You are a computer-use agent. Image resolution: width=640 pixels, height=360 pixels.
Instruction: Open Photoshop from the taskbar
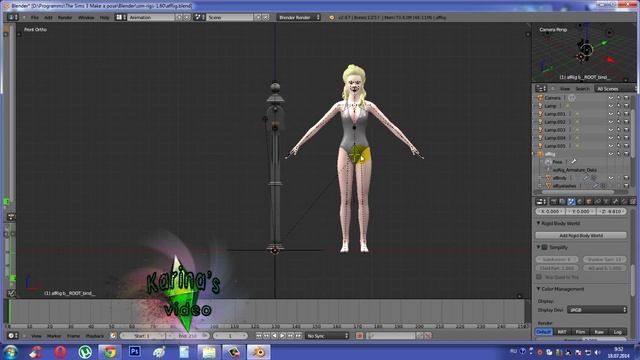click(x=134, y=351)
